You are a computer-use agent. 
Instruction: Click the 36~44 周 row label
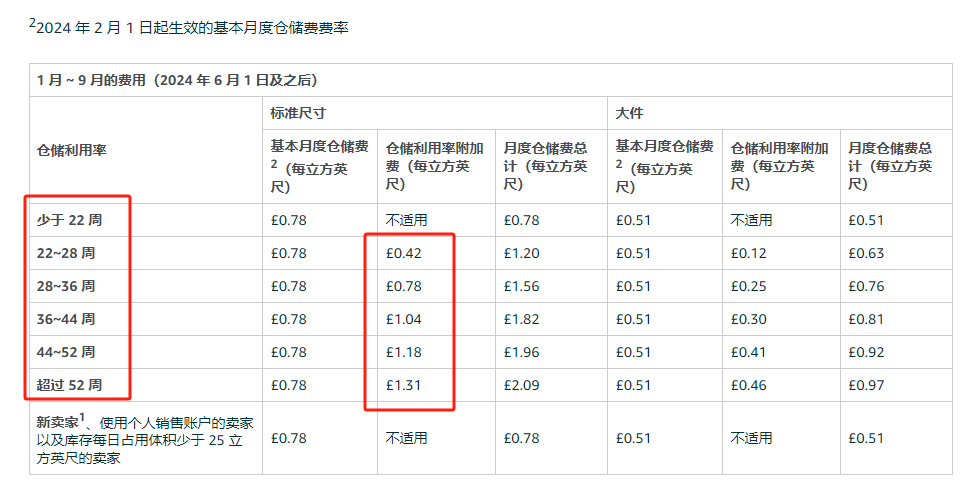pos(67,319)
